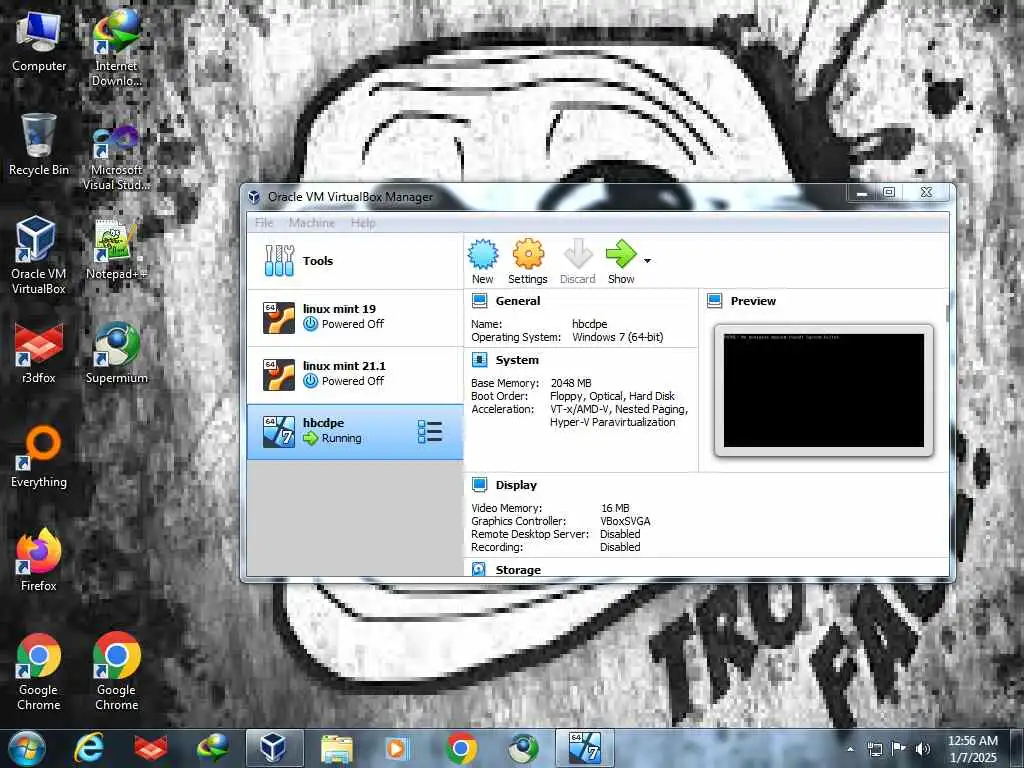Select the linux mint 19 machine
This screenshot has width=1024, height=768.
pos(355,317)
